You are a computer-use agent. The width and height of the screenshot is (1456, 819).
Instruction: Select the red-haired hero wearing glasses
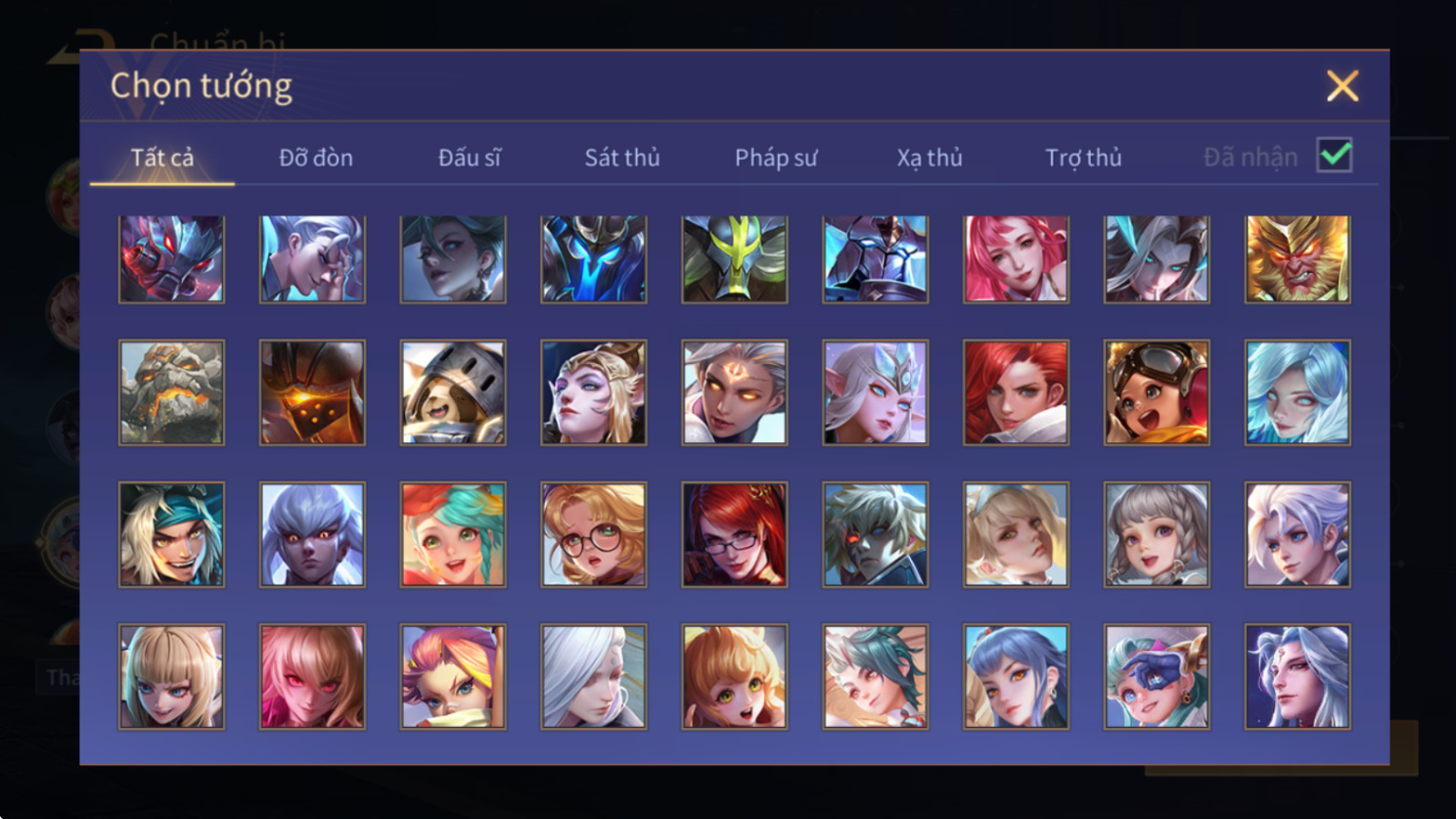click(735, 534)
